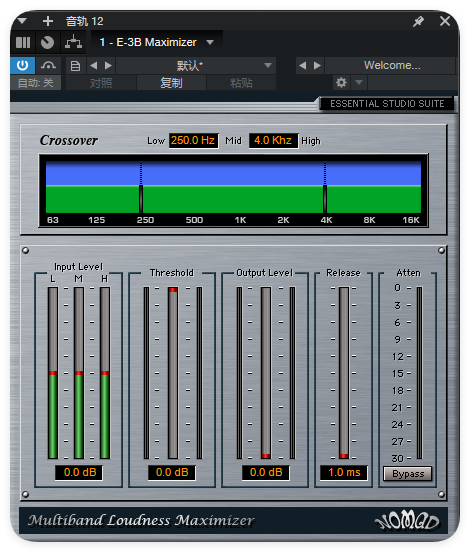
Task: Go to the previous preset arrow
Action: click(x=94, y=66)
